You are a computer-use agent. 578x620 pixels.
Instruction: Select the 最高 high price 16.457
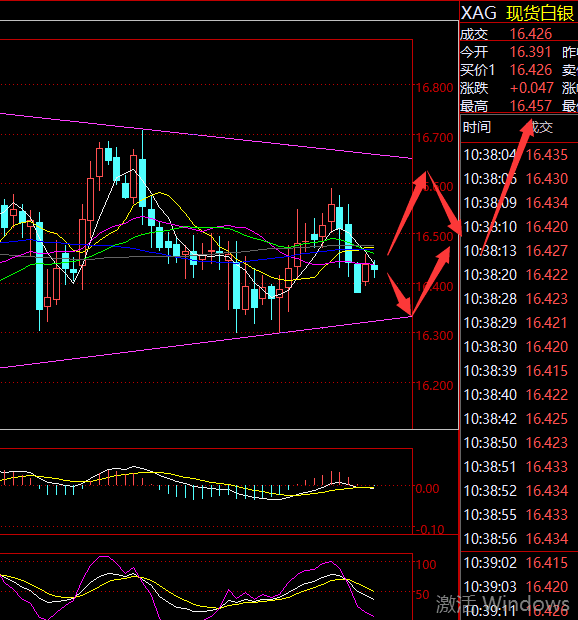tap(531, 106)
